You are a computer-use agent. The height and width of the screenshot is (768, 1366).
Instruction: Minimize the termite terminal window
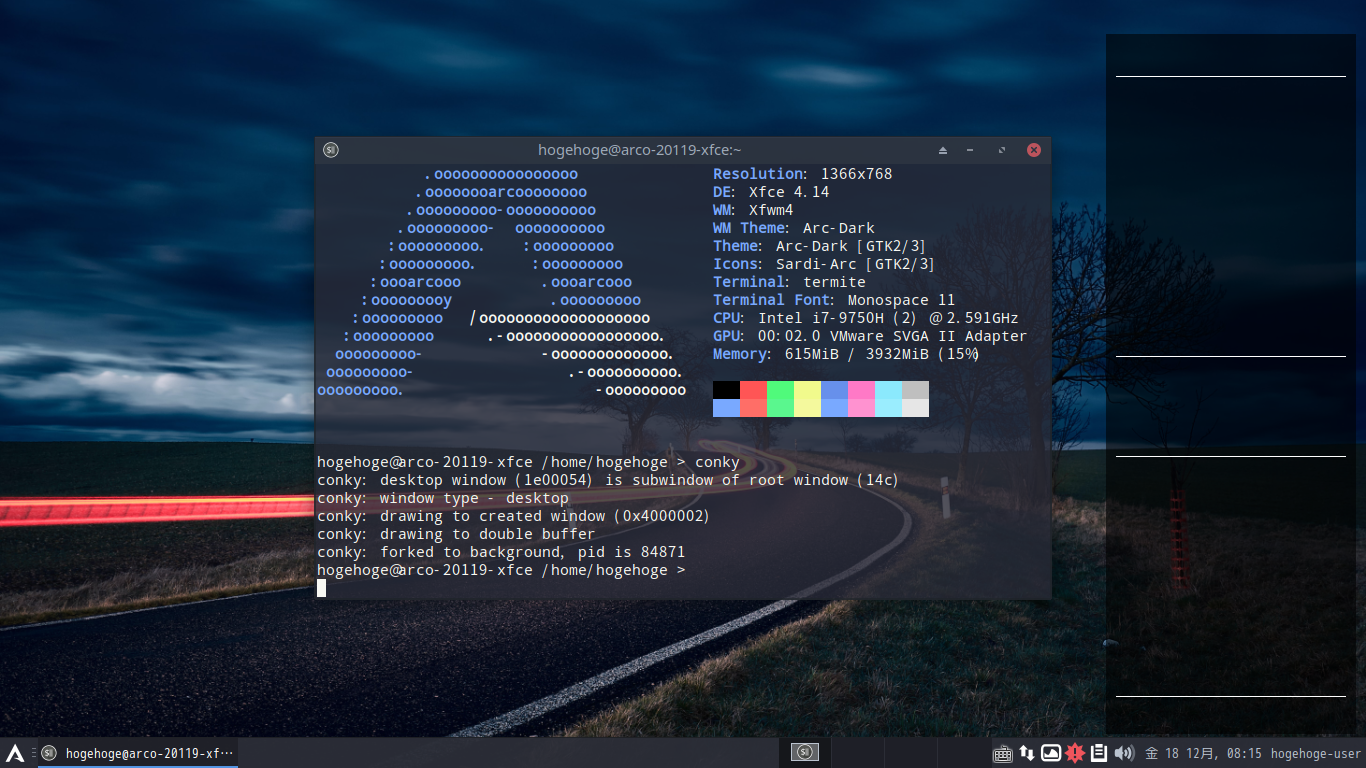point(970,150)
